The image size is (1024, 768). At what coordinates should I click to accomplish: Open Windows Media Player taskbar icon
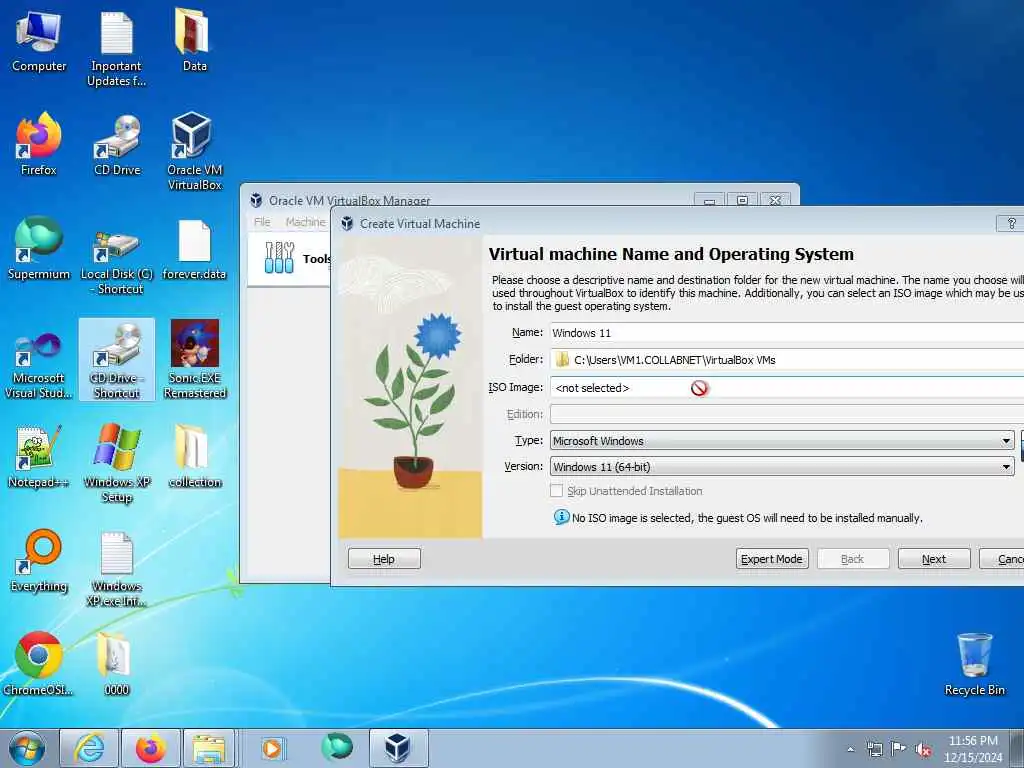click(271, 748)
